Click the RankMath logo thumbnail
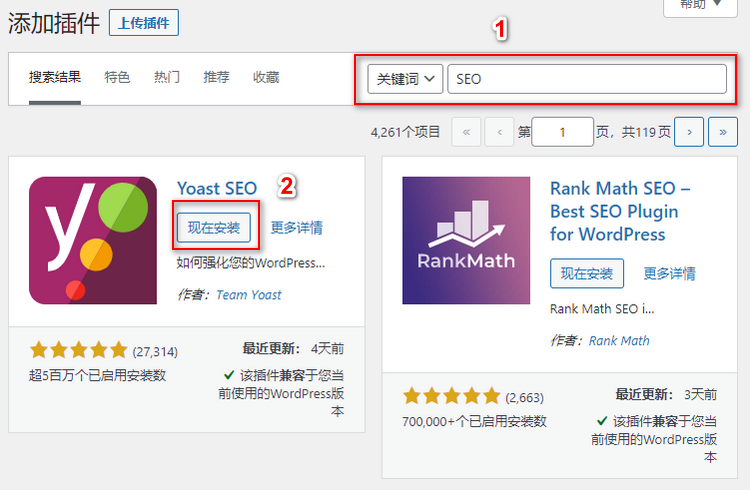This screenshot has height=490, width=750. (x=466, y=240)
